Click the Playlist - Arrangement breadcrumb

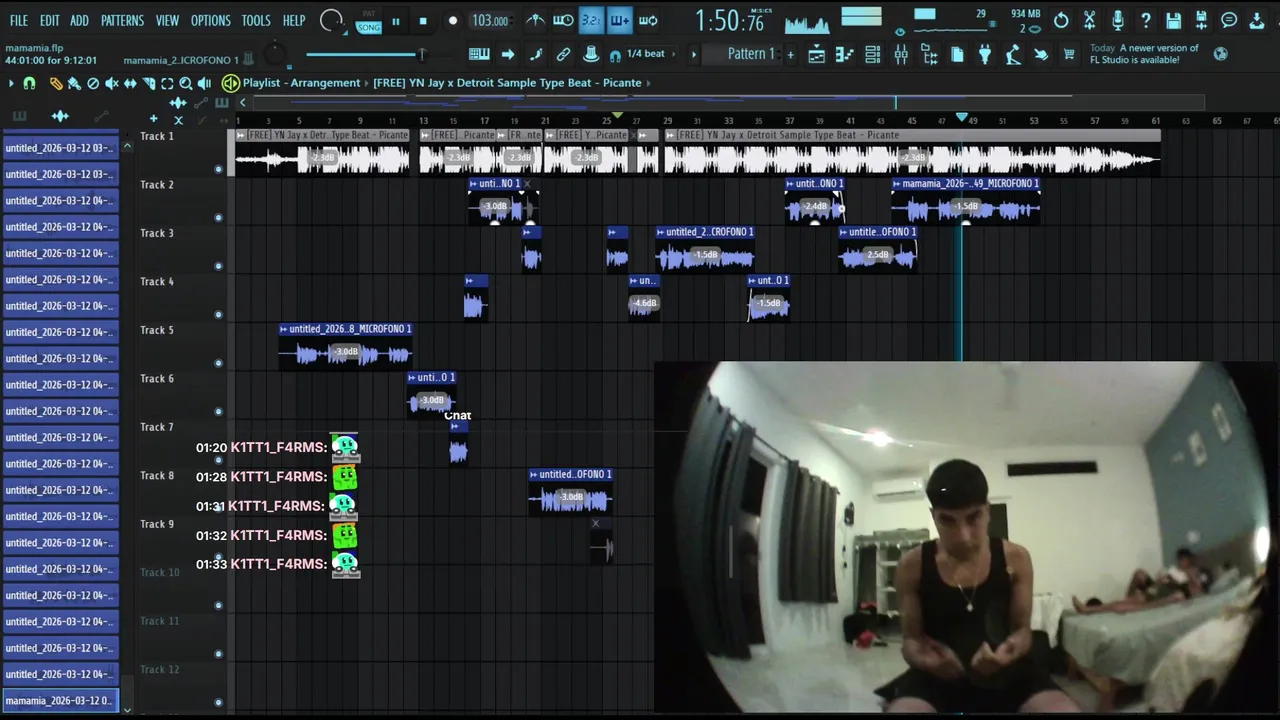tap(301, 83)
